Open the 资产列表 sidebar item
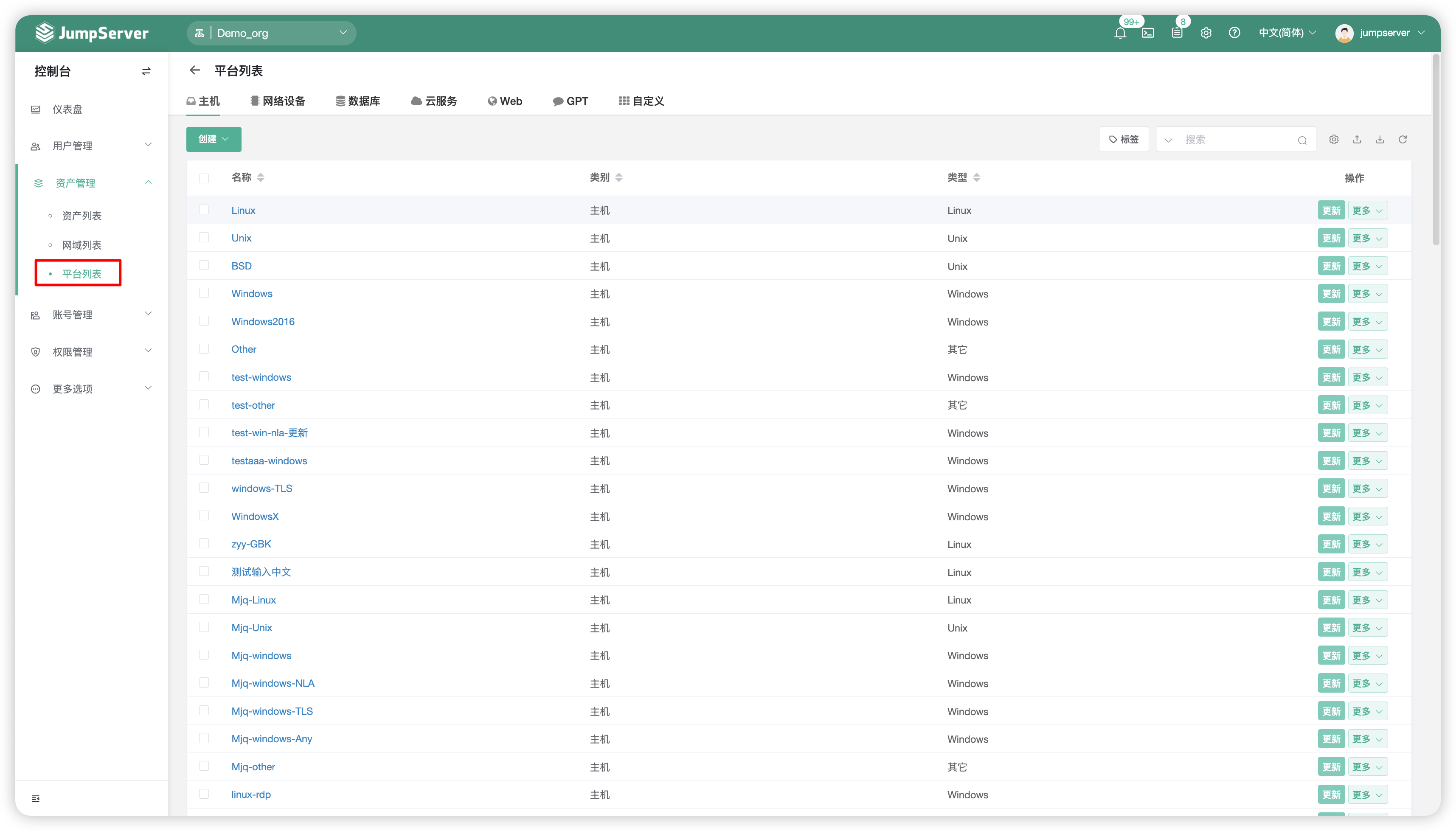The height and width of the screenshot is (831, 1456). coord(82,216)
